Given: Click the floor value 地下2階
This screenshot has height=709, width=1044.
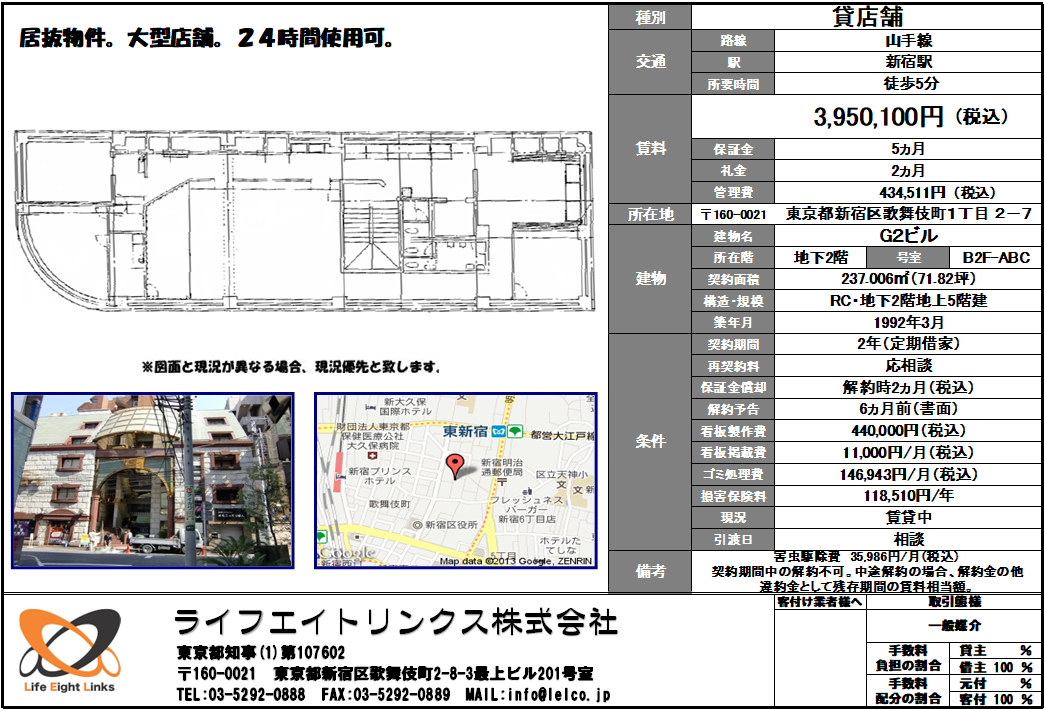Looking at the screenshot, I should tap(820, 258).
